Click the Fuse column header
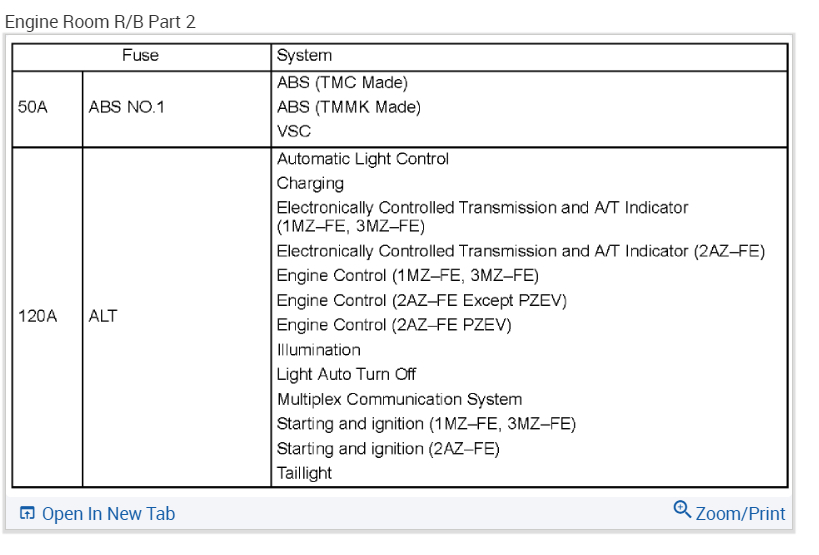This screenshot has height=555, width=819. (140, 56)
